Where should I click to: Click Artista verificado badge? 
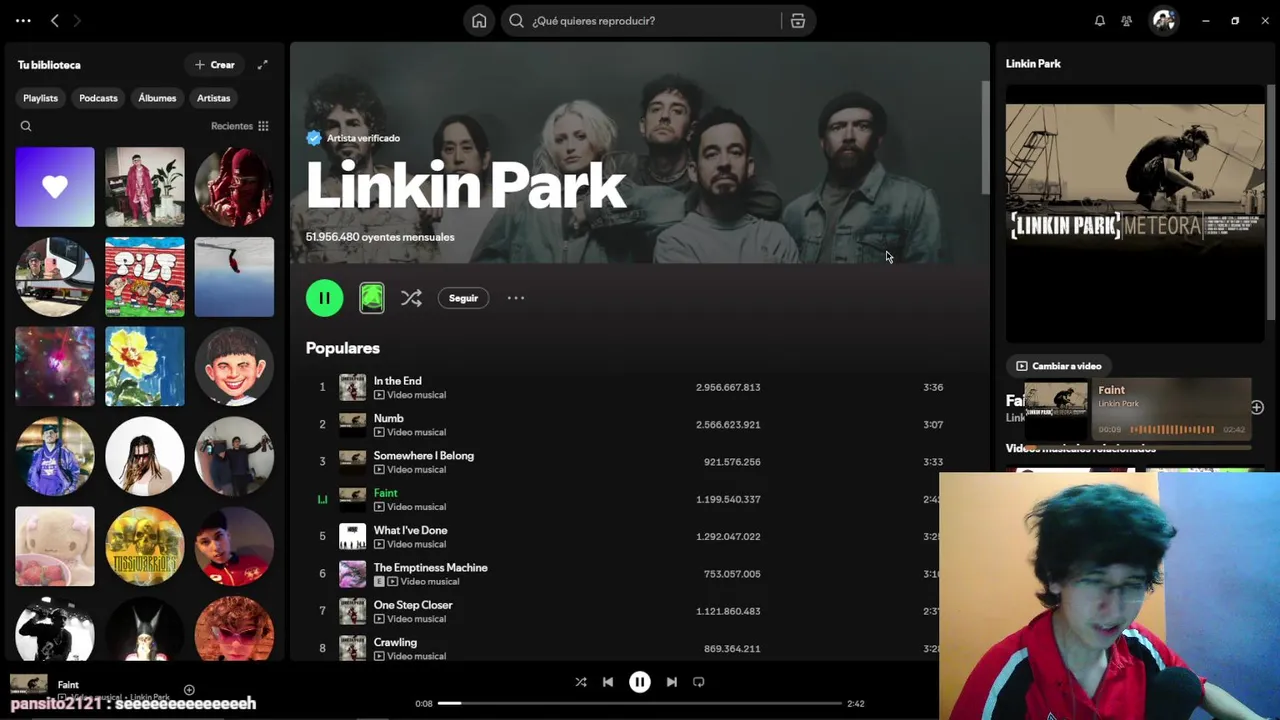click(x=353, y=138)
